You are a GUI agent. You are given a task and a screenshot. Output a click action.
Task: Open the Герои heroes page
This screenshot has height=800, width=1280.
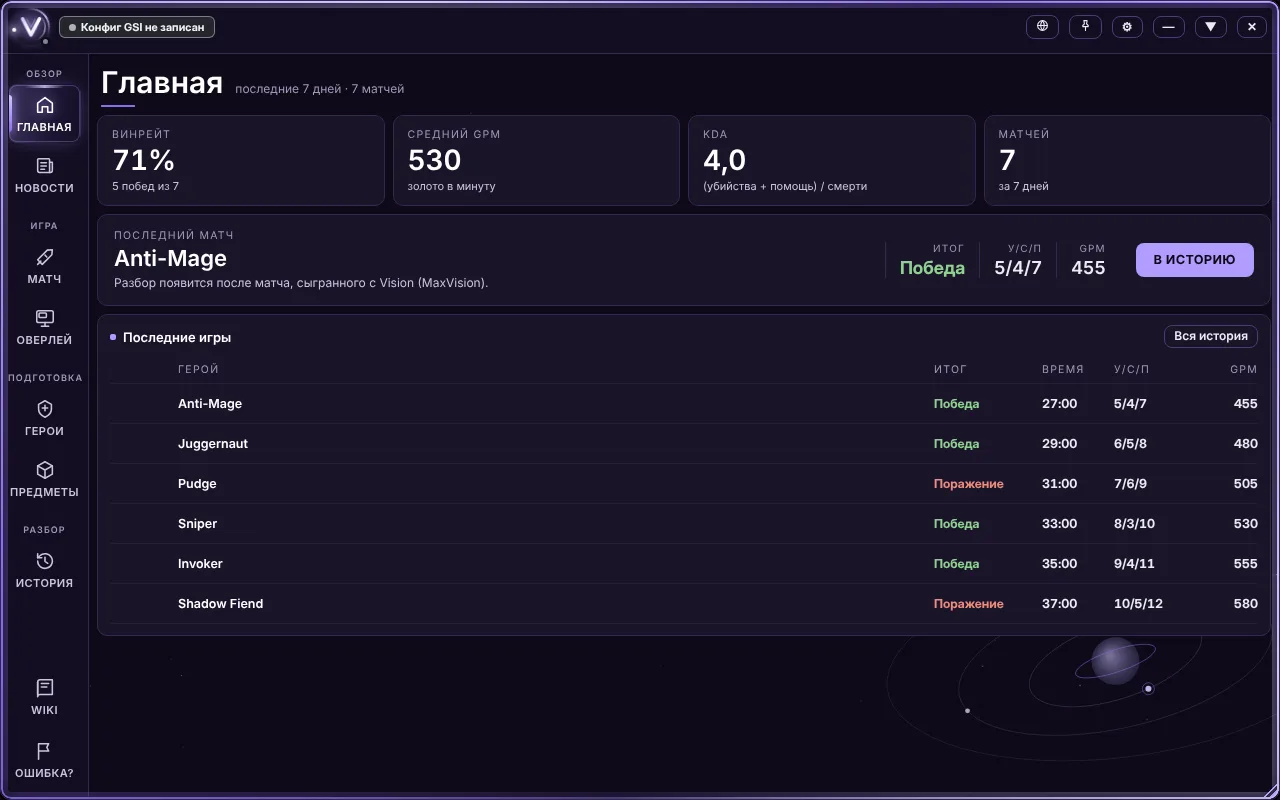pyautogui.click(x=44, y=418)
